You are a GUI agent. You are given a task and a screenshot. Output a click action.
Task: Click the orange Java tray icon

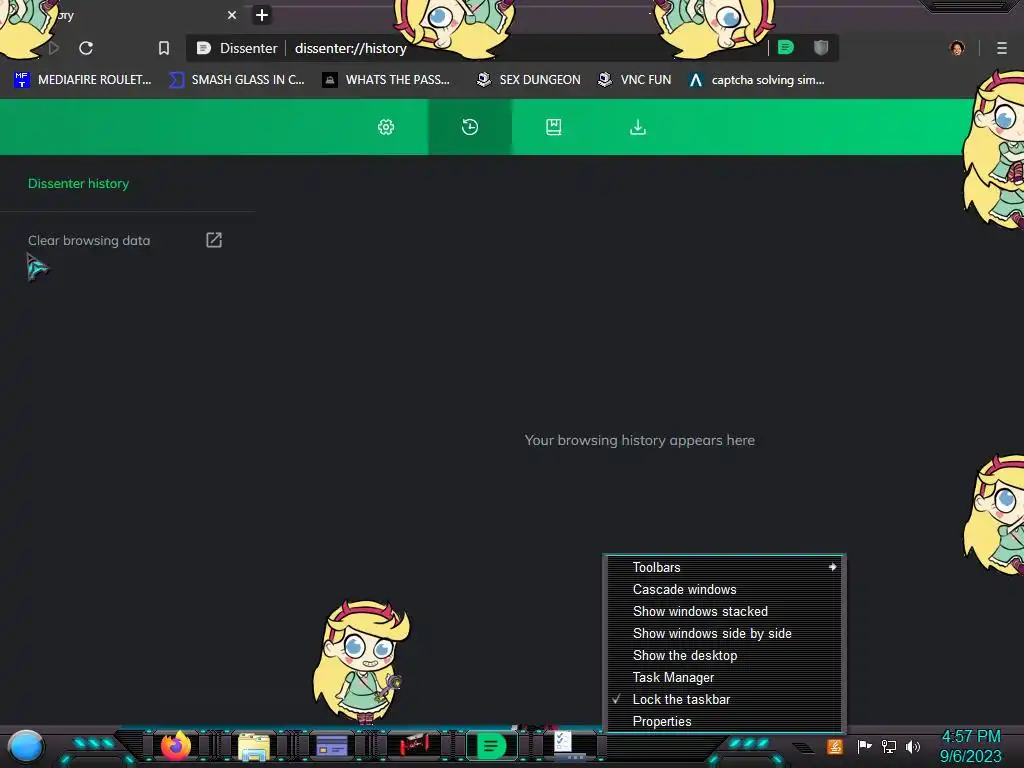[835, 746]
